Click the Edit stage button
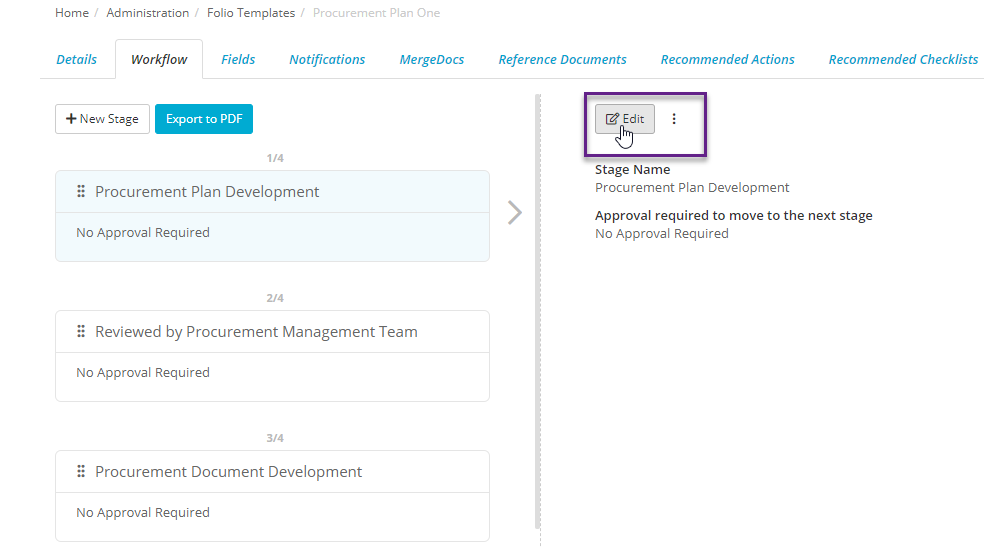 pos(624,119)
